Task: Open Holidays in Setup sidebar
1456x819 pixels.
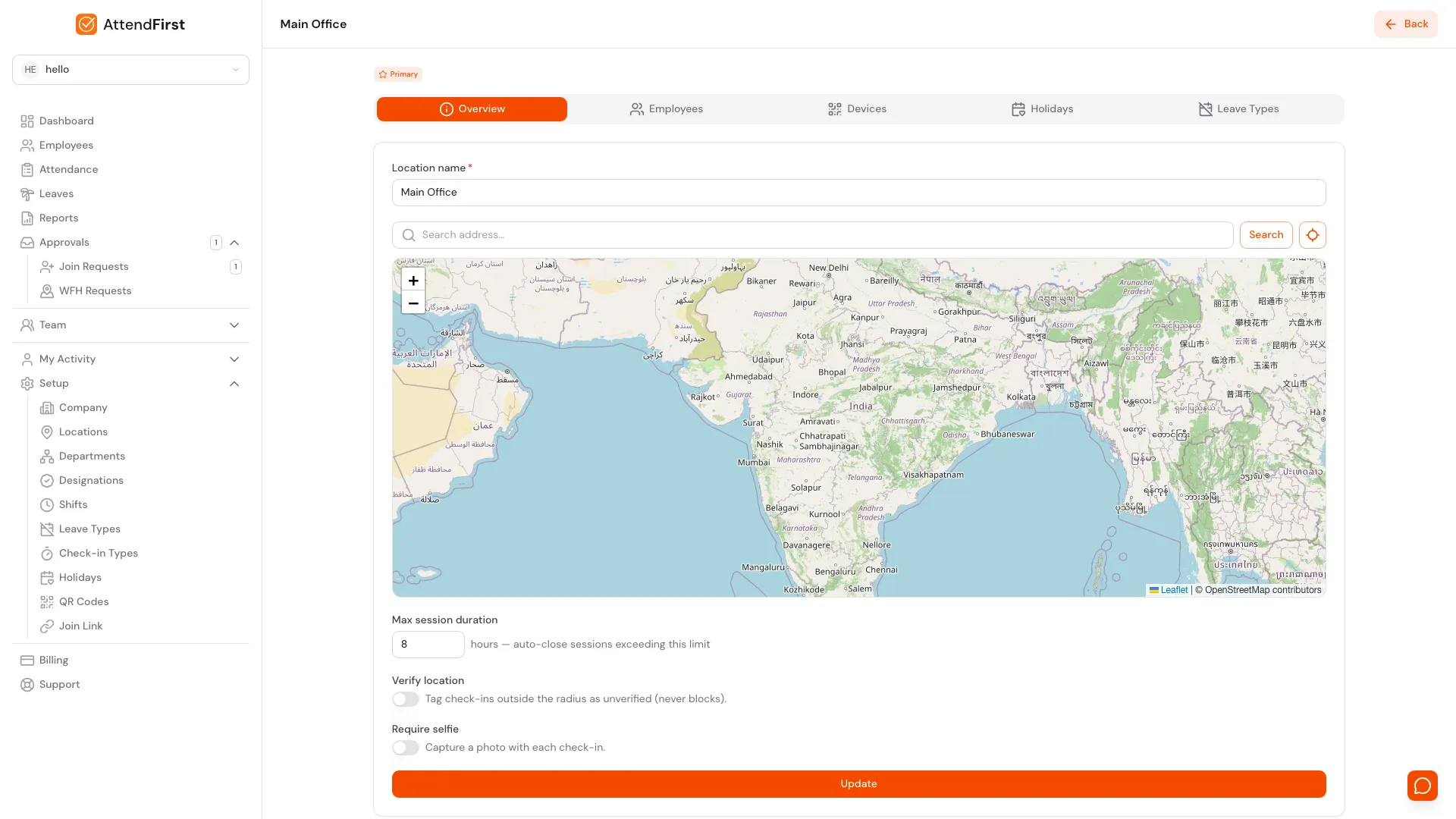Action: point(80,578)
